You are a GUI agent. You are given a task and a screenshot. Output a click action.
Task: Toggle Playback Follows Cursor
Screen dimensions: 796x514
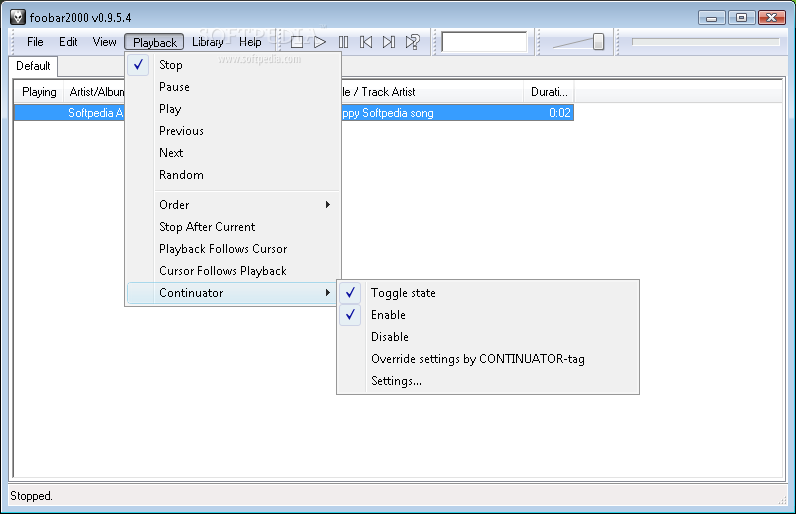point(234,249)
